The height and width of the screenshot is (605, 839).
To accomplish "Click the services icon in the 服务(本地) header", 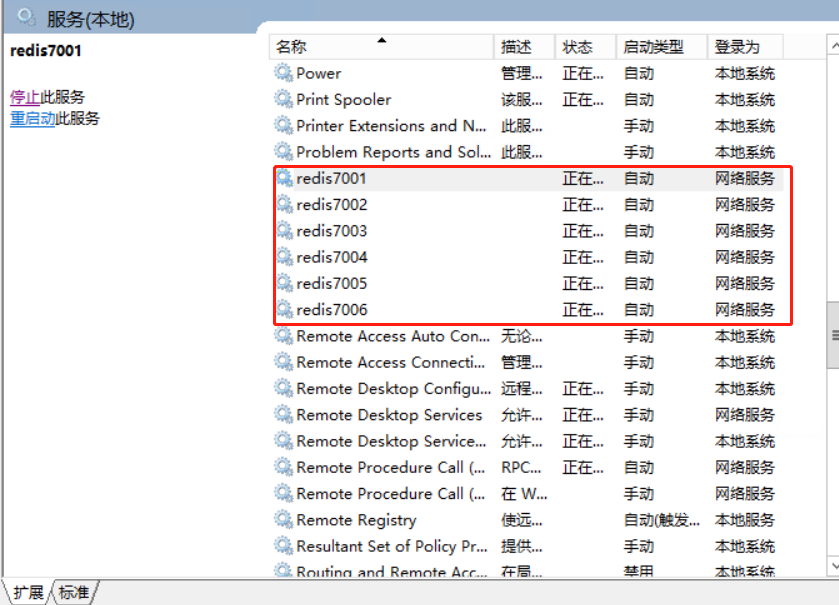I will [x=27, y=18].
